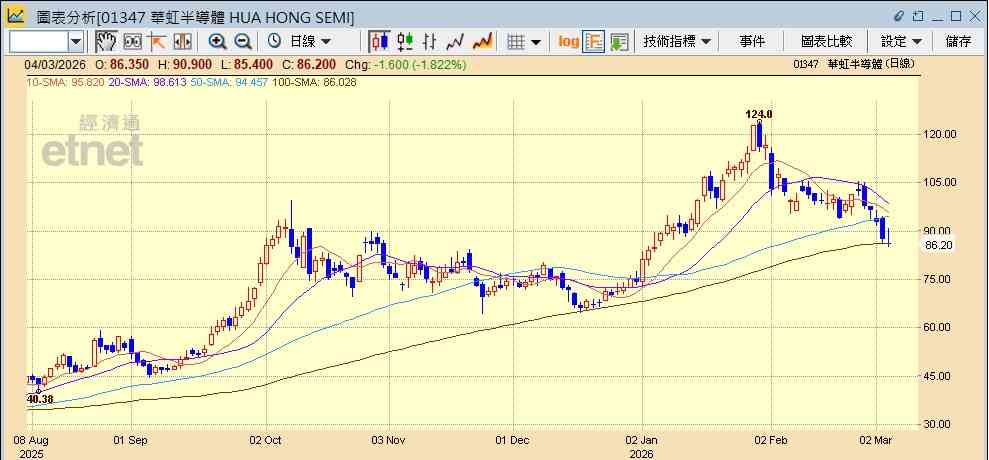Click the 儲存 save button
989x460 pixels.
958,42
